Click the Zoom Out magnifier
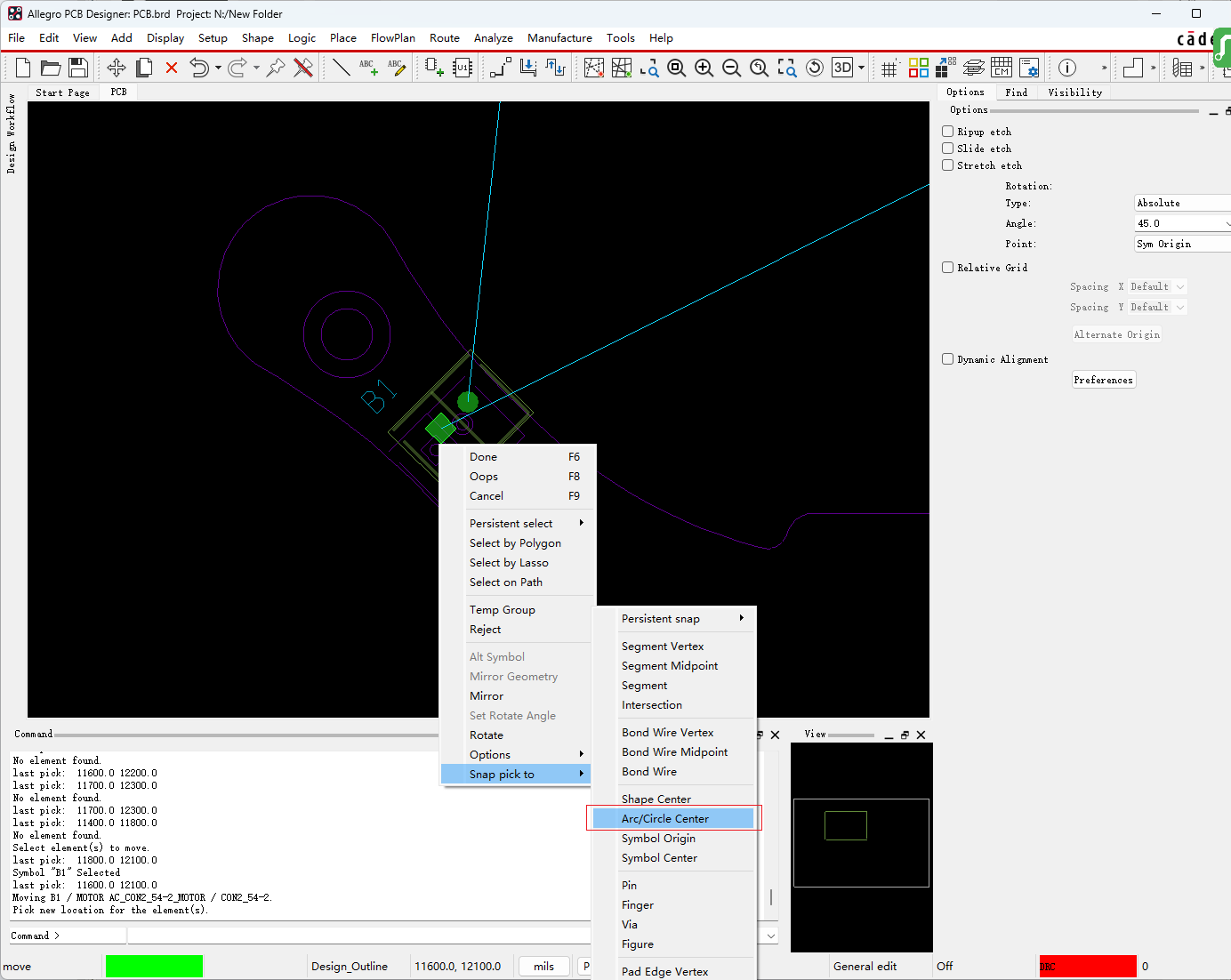This screenshot has width=1231, height=980. point(732,68)
